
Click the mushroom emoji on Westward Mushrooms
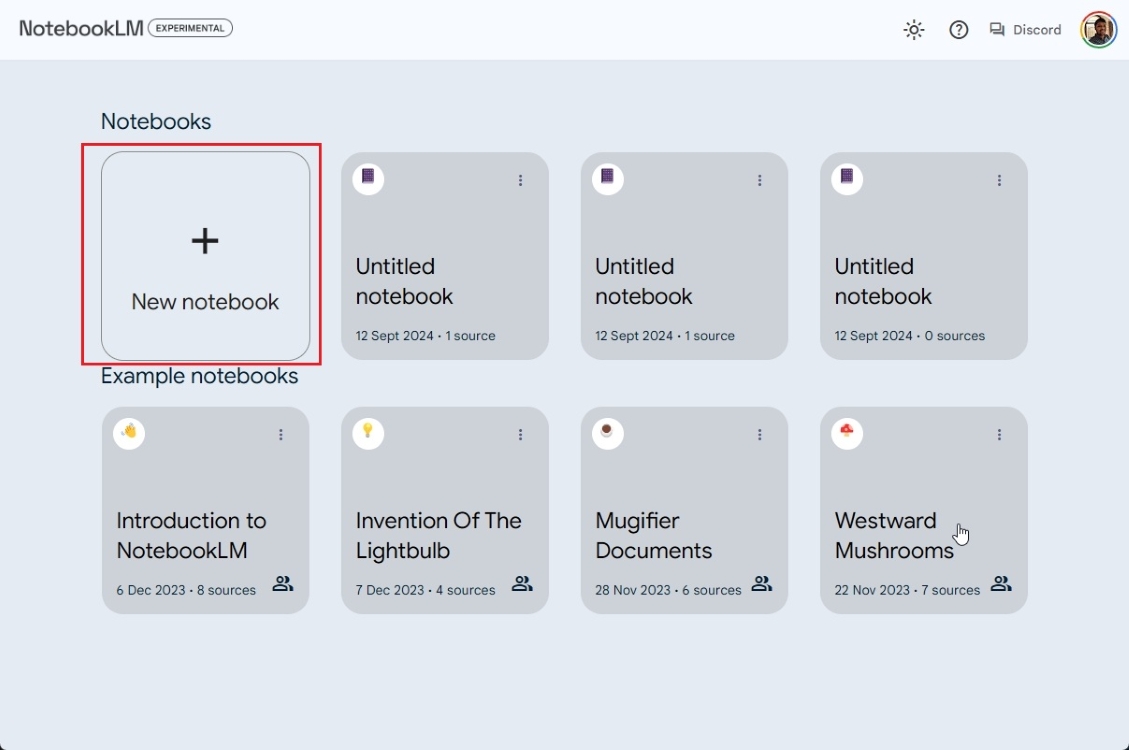[x=847, y=432]
